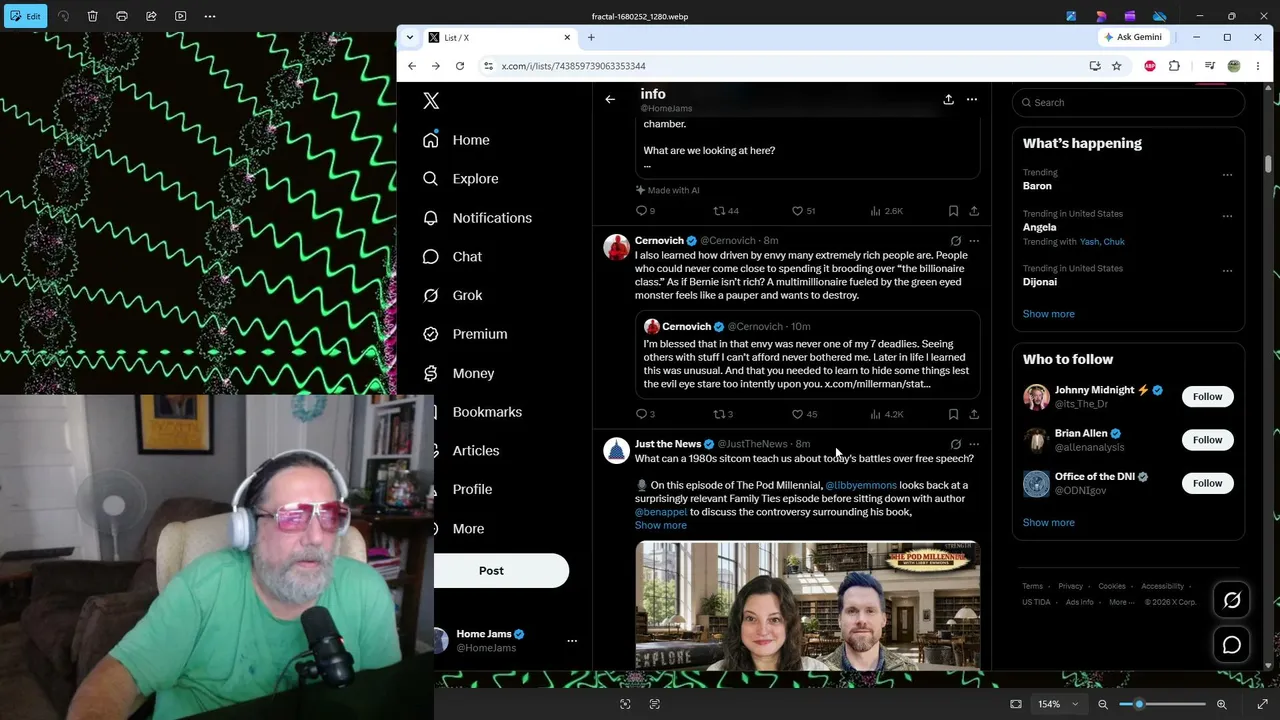
Task: Close the 'List / X' browser tab
Action: (567, 37)
